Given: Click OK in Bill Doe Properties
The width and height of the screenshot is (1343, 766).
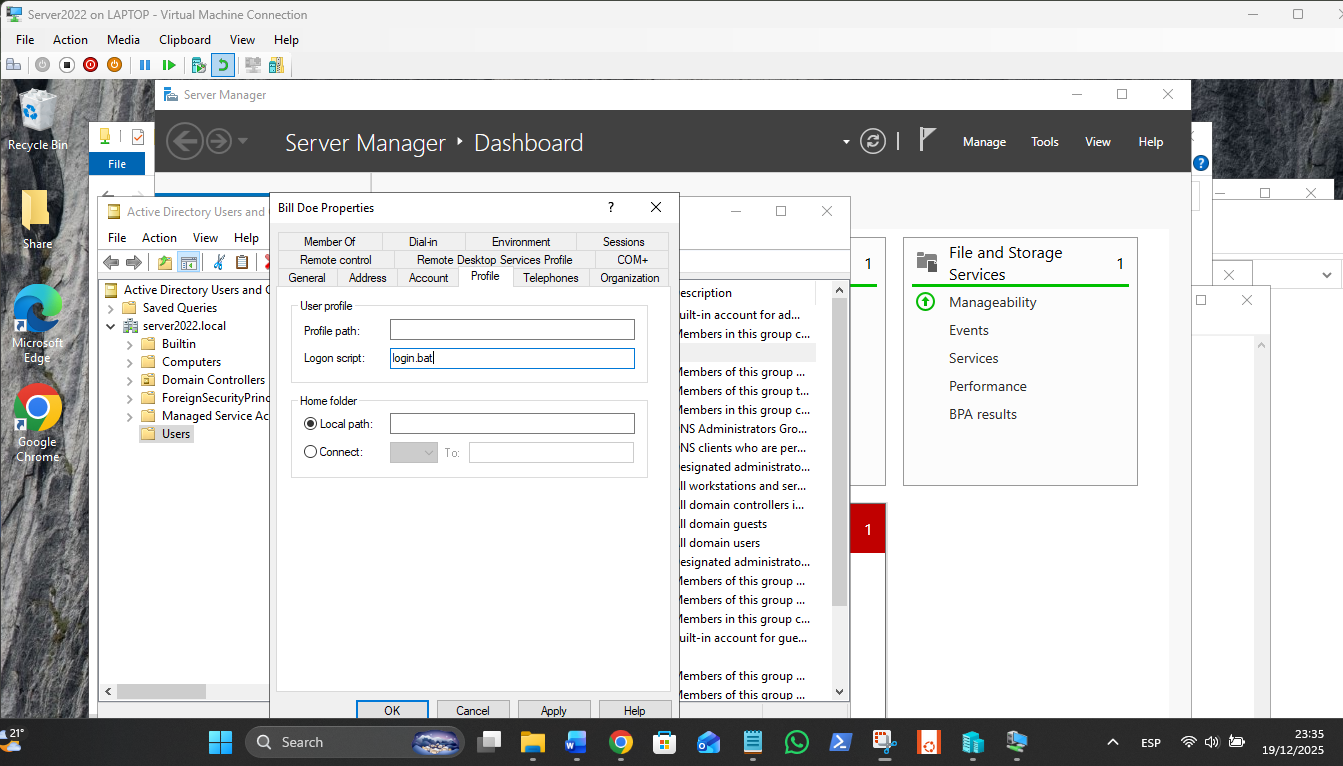Looking at the screenshot, I should (392, 710).
